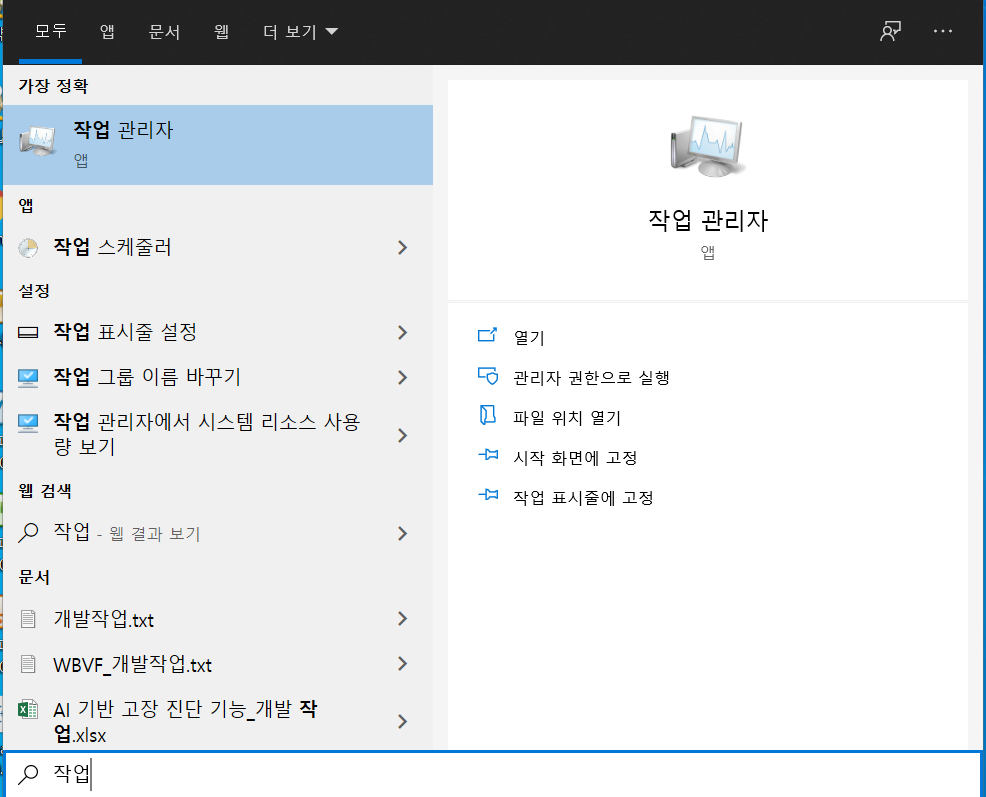
Task: Click the pin icon for 시작 화면에 고정
Action: 488,455
